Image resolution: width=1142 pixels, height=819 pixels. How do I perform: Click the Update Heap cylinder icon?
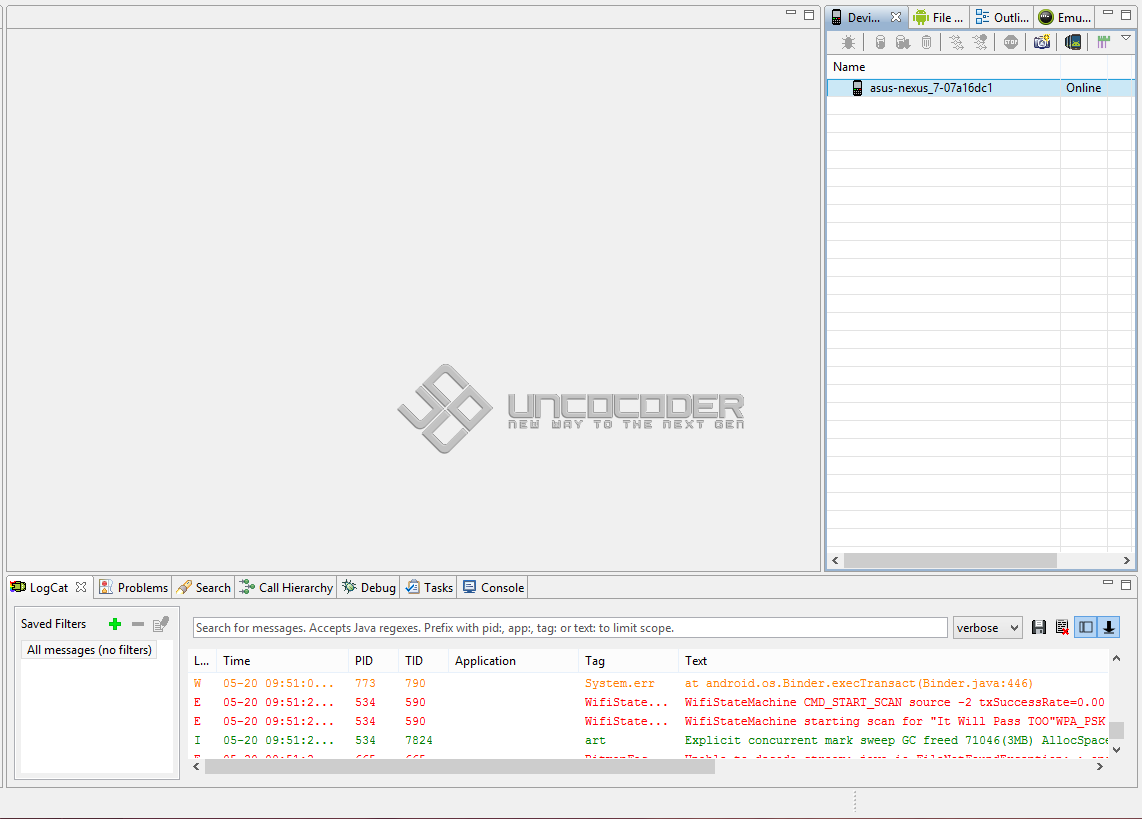(880, 42)
